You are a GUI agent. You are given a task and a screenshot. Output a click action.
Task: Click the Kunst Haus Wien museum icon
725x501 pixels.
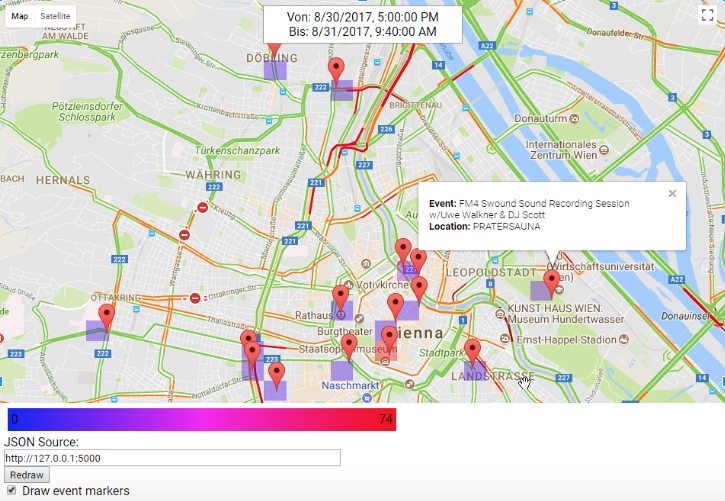(x=500, y=314)
